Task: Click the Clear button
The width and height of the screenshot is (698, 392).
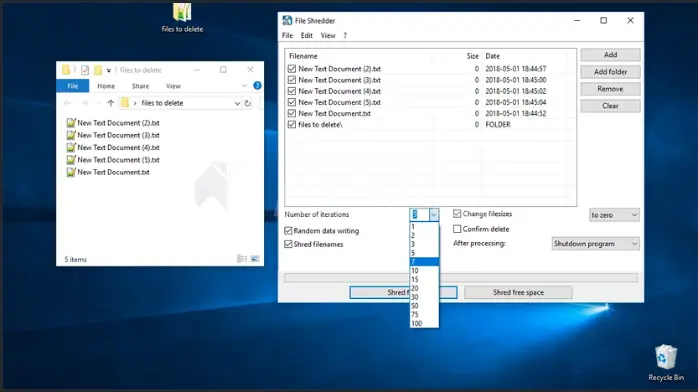Action: [610, 106]
